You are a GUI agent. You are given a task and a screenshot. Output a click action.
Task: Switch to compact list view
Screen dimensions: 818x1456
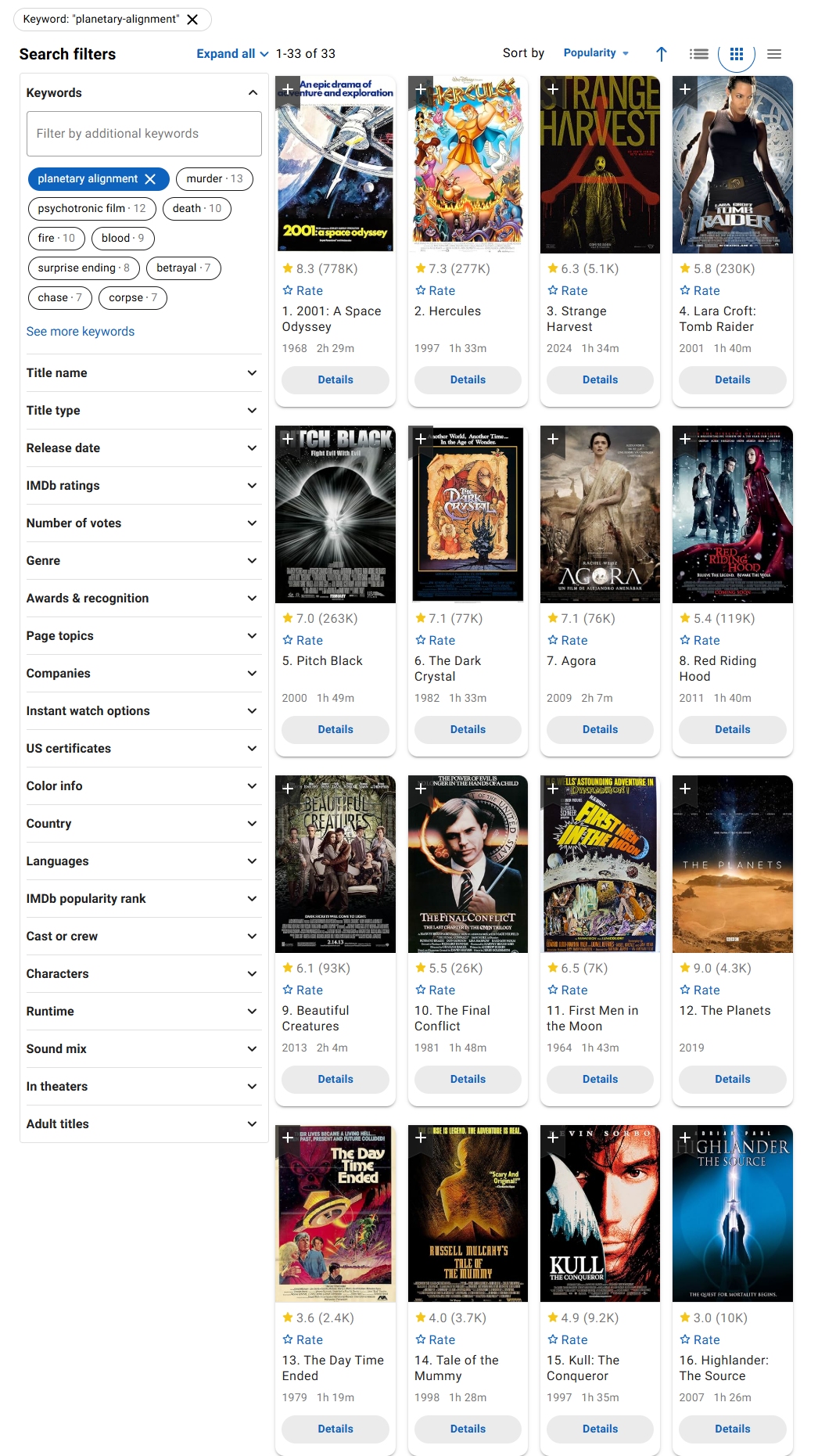[x=773, y=54]
